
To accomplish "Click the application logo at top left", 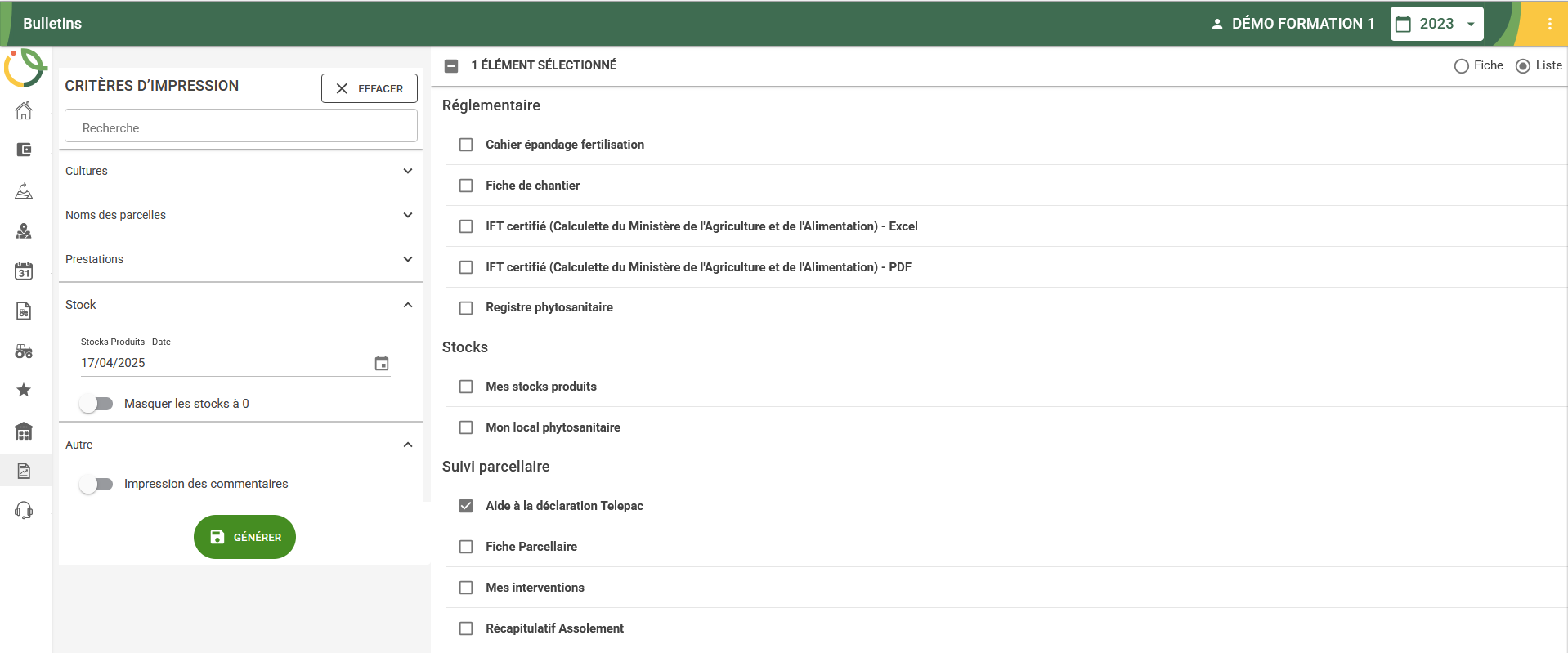I will tap(25, 68).
